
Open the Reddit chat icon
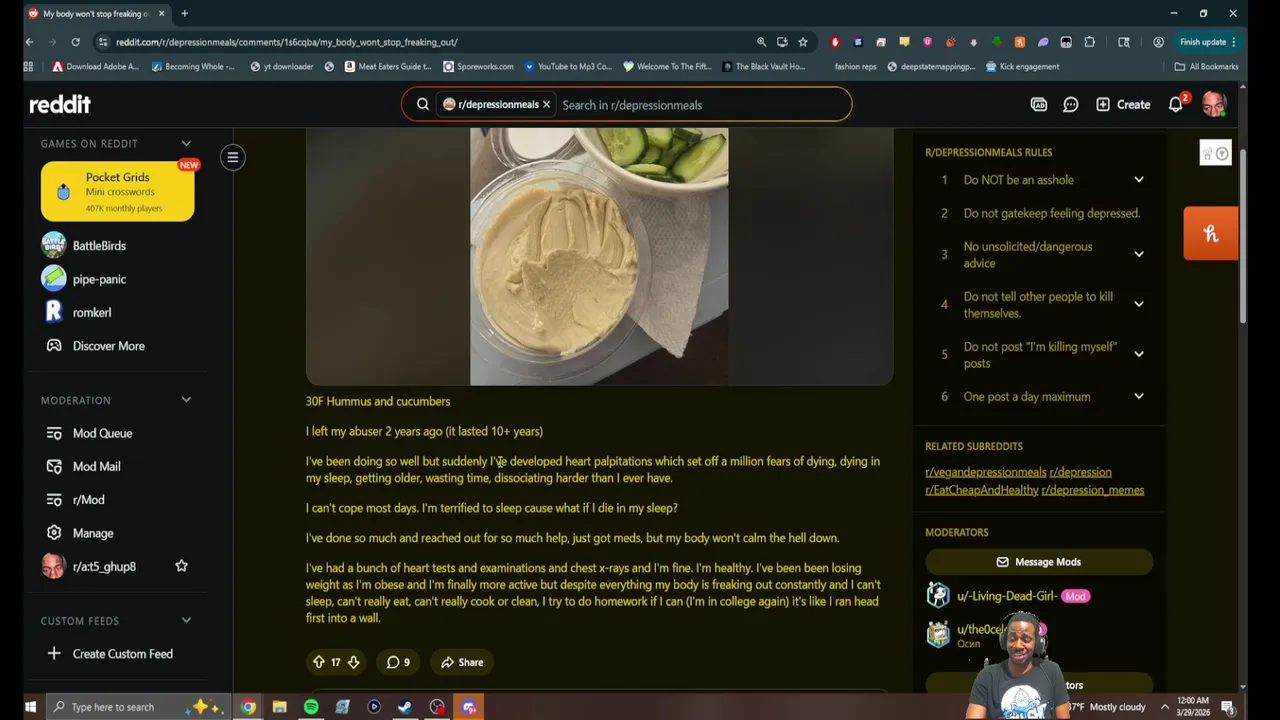(1070, 104)
